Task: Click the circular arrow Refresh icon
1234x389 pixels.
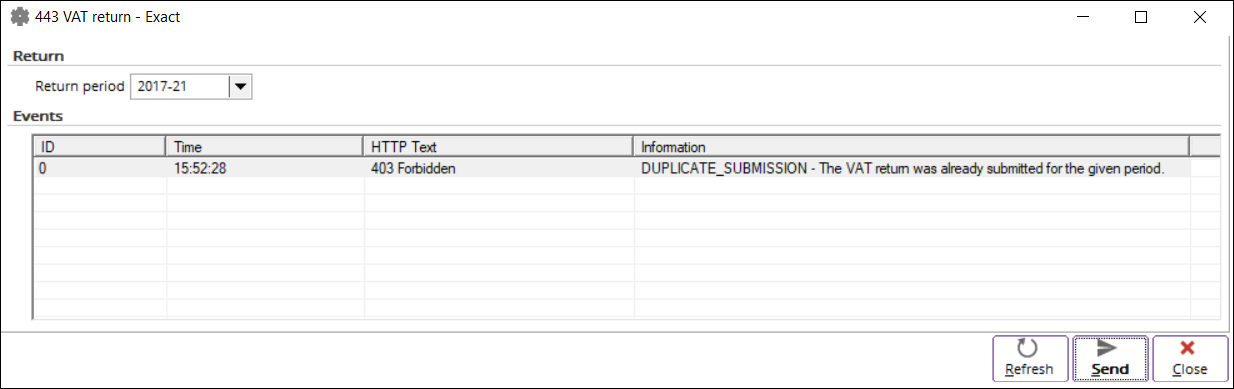Action: point(1027,348)
